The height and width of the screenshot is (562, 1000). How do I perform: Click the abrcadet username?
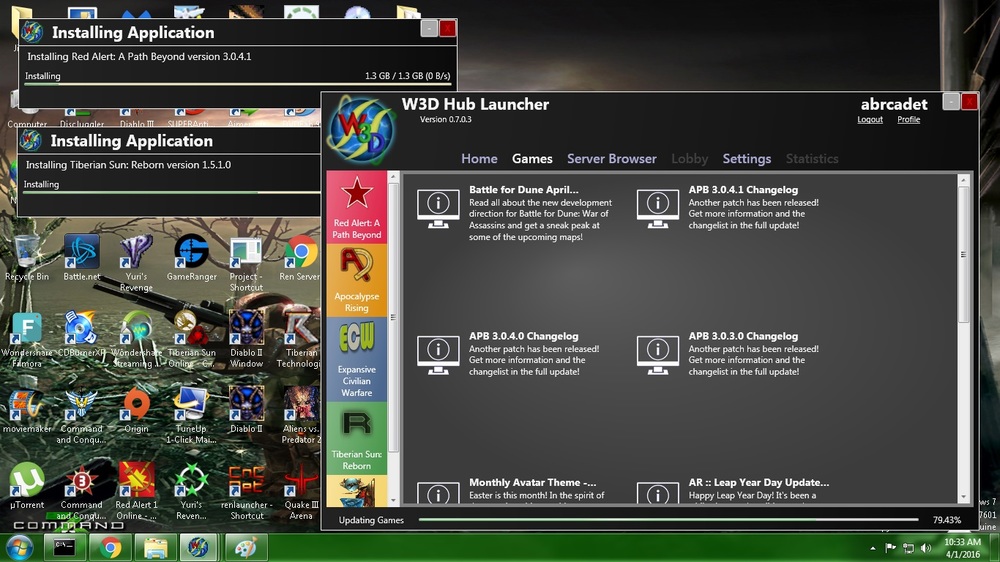pos(893,104)
